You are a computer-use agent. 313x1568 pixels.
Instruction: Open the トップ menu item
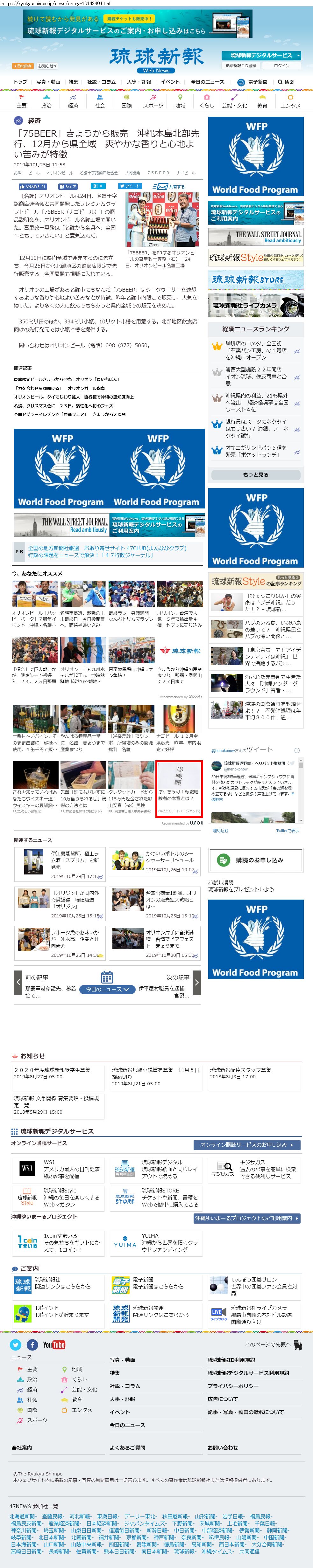point(20,82)
